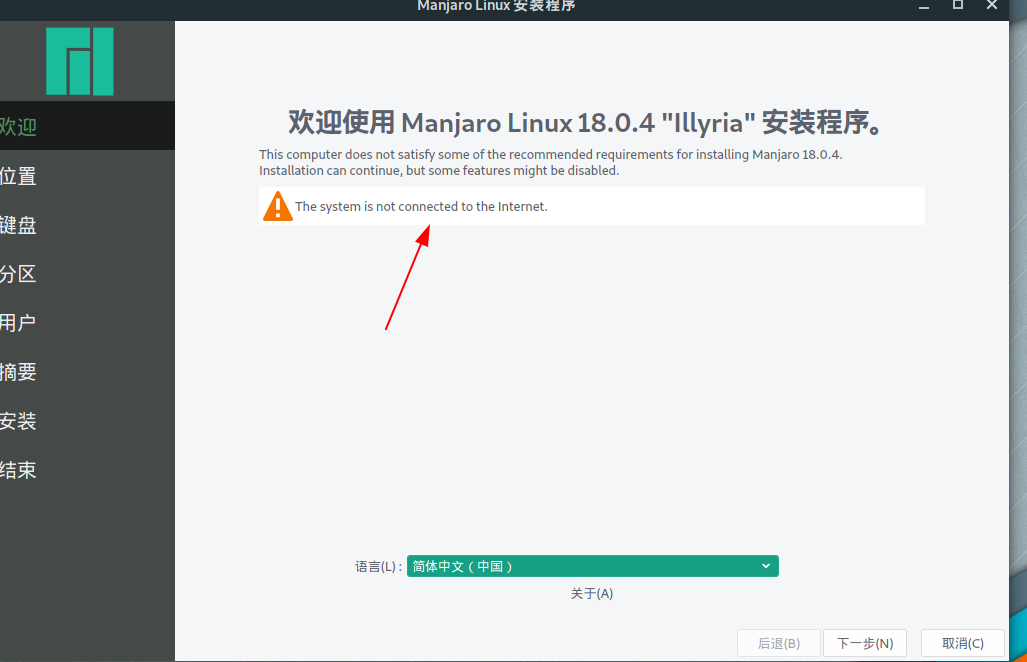Click the orange warning triangle icon
Viewport: 1027px width, 662px height.
coord(278,206)
